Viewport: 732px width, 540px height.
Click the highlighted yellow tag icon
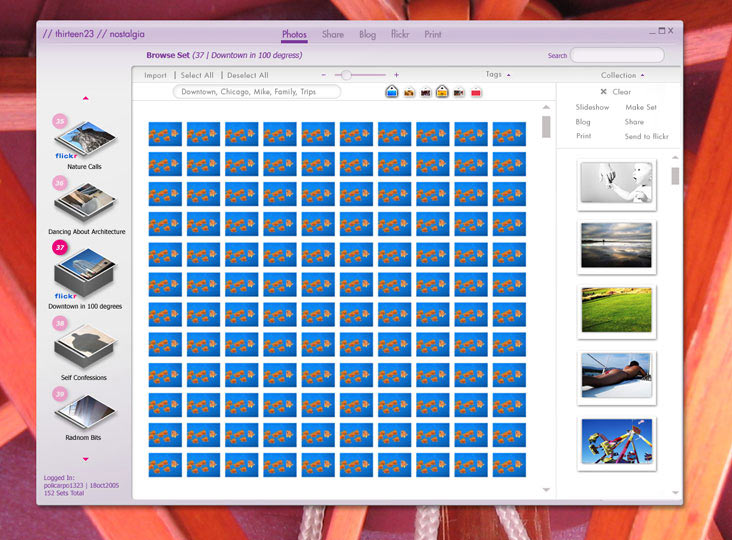pos(442,92)
